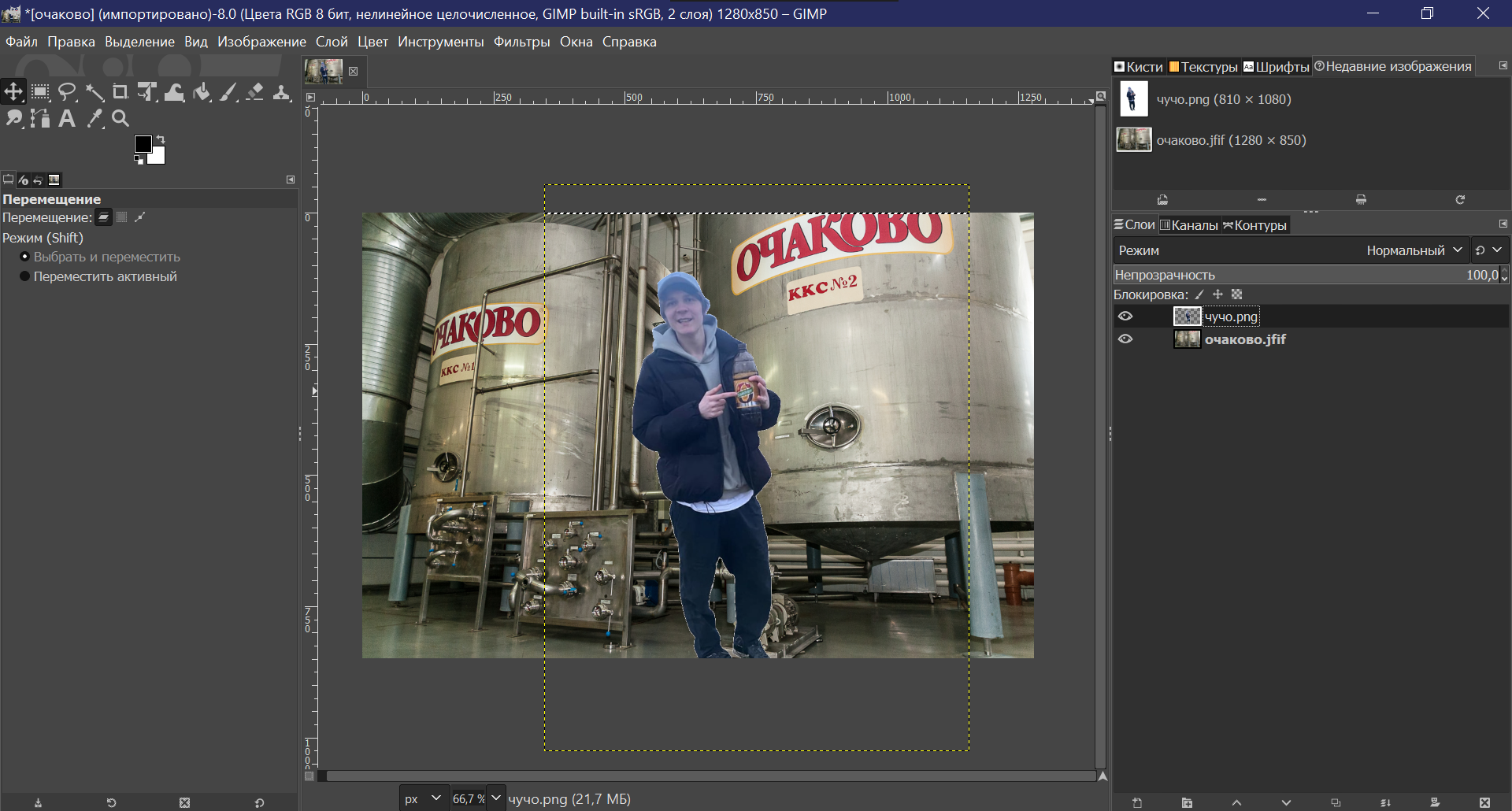The height and width of the screenshot is (811, 1512).
Task: Open the layer mode group switch dropdown
Action: coord(1488,250)
